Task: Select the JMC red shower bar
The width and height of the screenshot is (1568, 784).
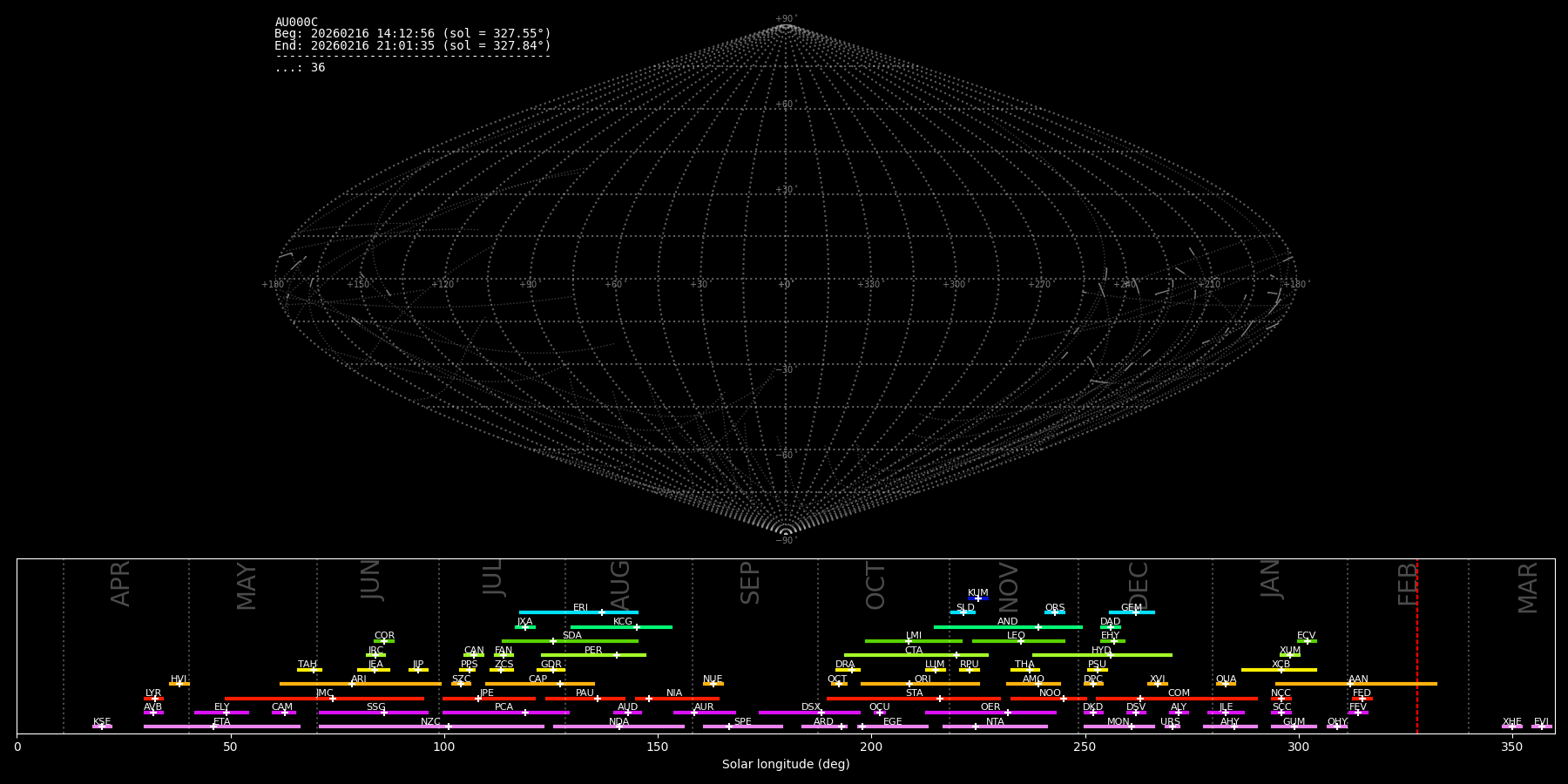Action: click(325, 699)
